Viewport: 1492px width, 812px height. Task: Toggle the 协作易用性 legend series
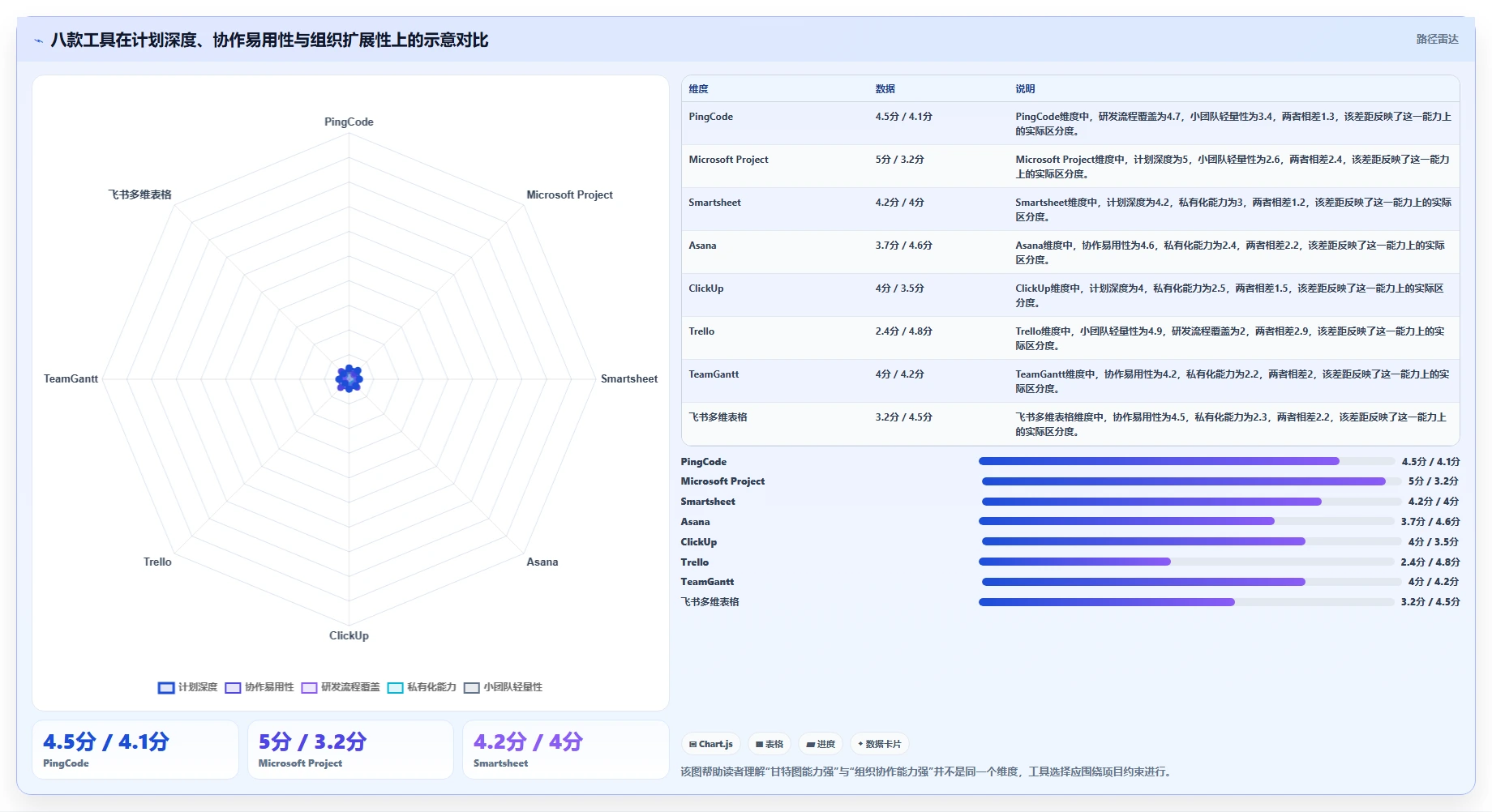259,687
